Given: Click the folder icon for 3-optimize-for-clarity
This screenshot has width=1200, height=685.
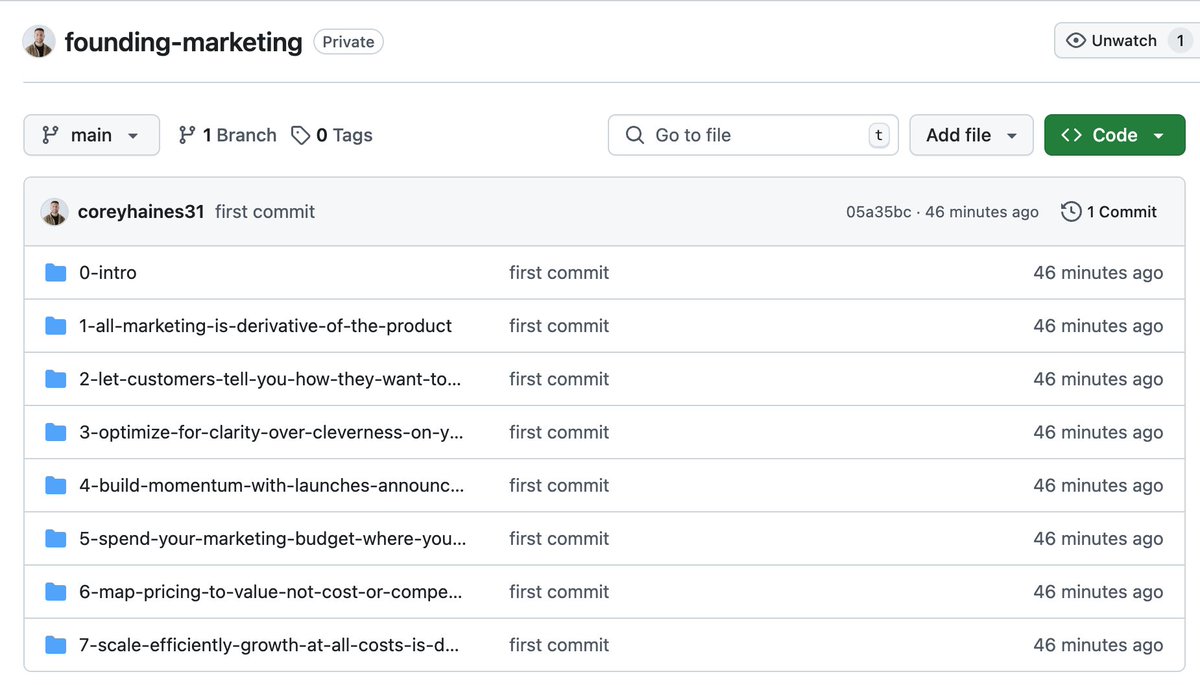Looking at the screenshot, I should pyautogui.click(x=56, y=432).
